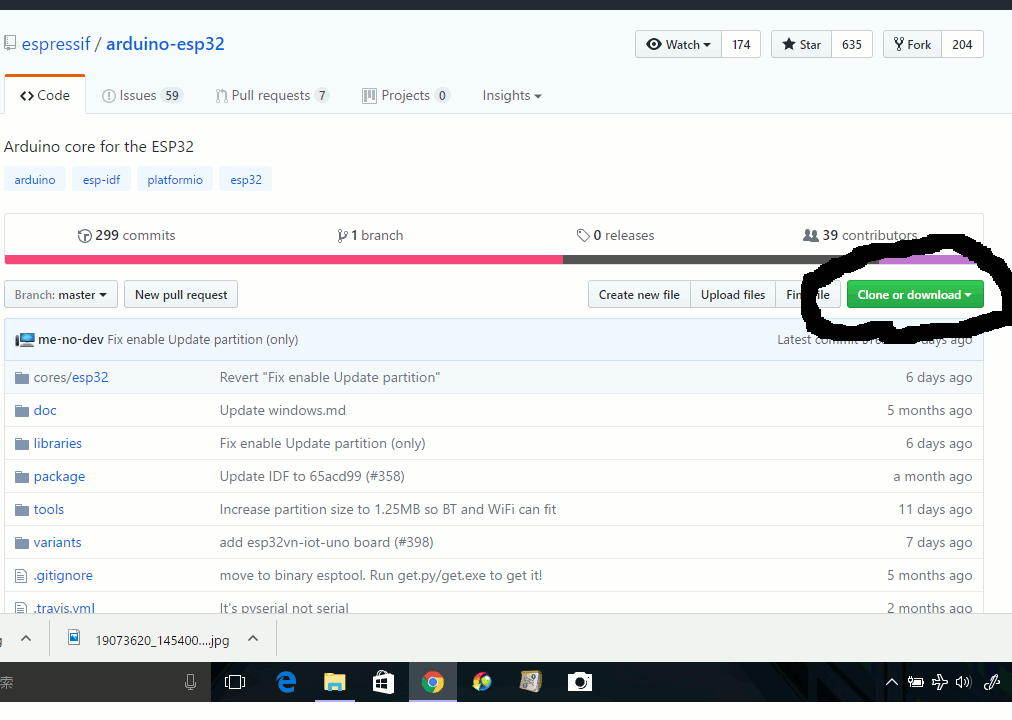1012x720 pixels.
Task: Open the arduino-esp32 repository link
Action: (x=165, y=44)
